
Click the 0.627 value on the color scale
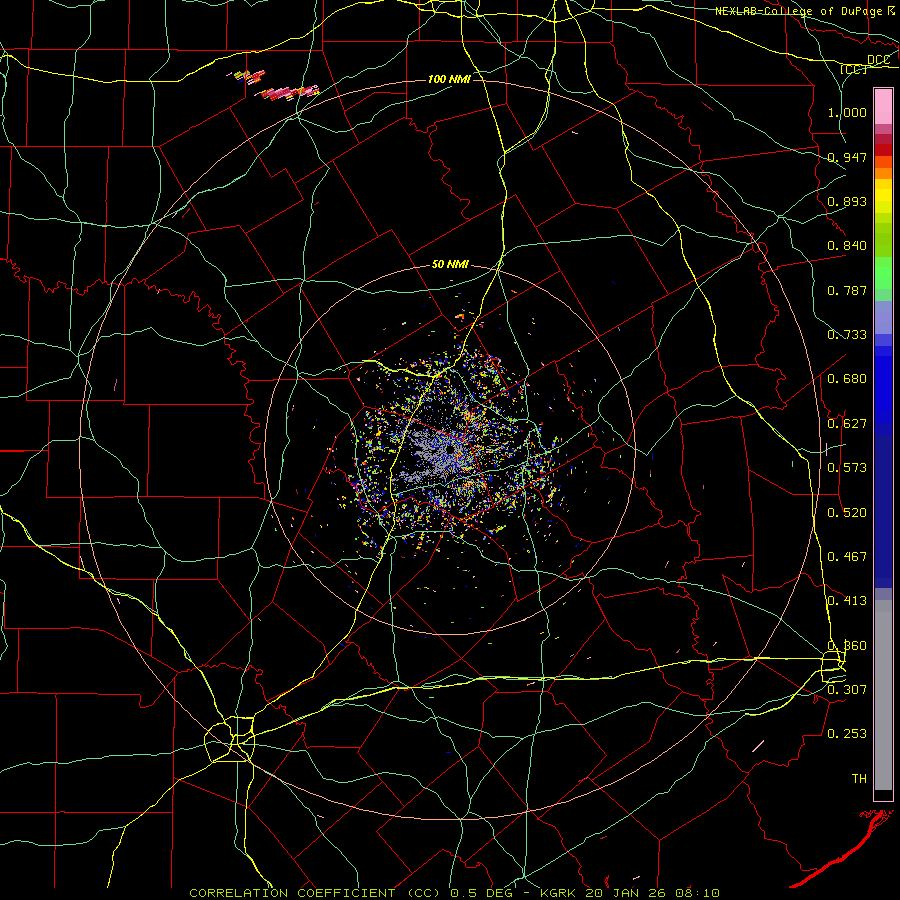click(x=847, y=424)
